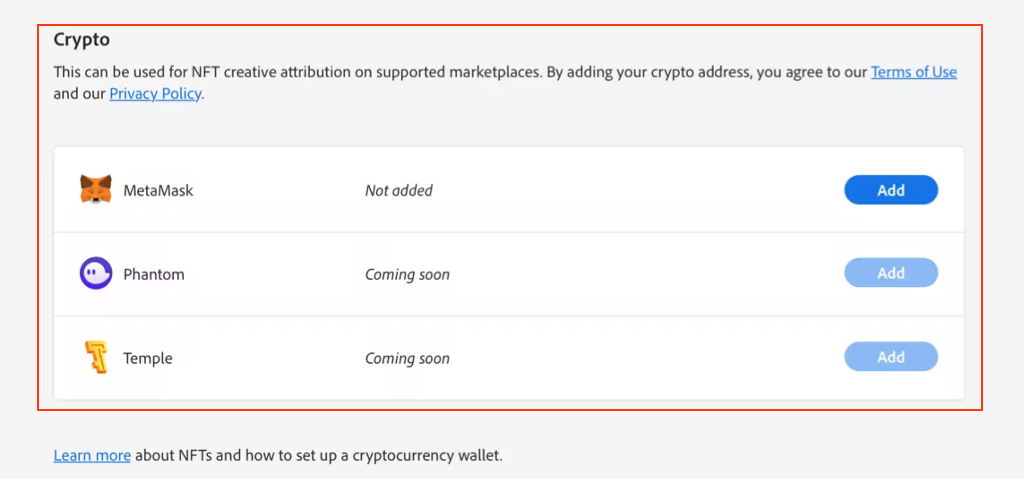The height and width of the screenshot is (479, 1024).
Task: Add a MetaMask wallet
Action: pyautogui.click(x=890, y=190)
